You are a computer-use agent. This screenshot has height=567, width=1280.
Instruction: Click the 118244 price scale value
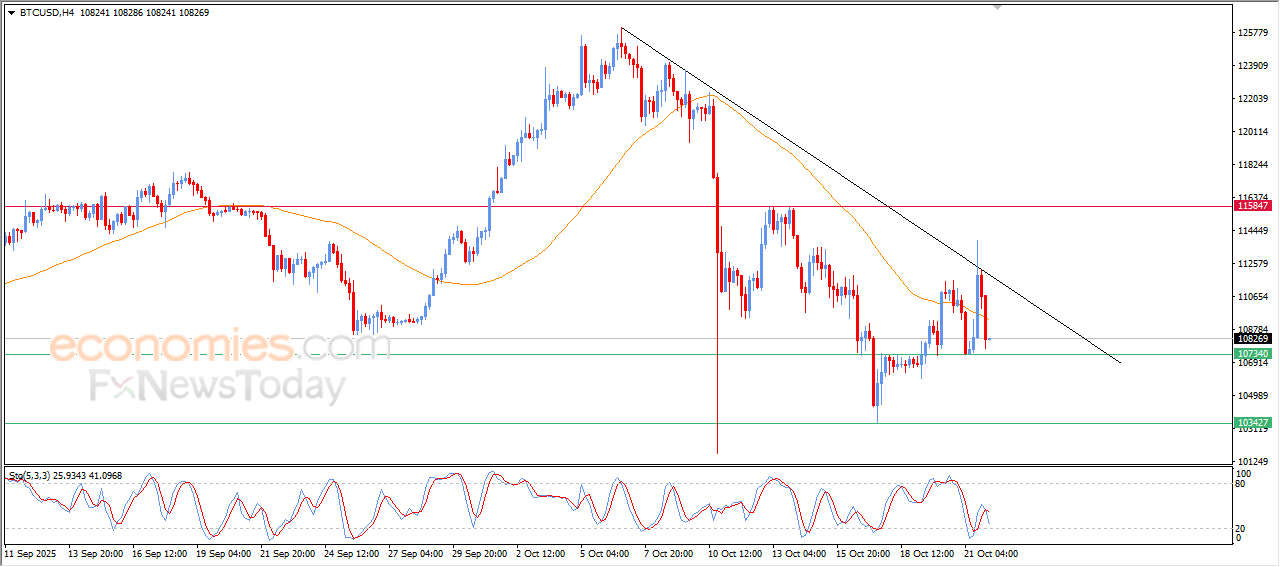coord(1253,165)
